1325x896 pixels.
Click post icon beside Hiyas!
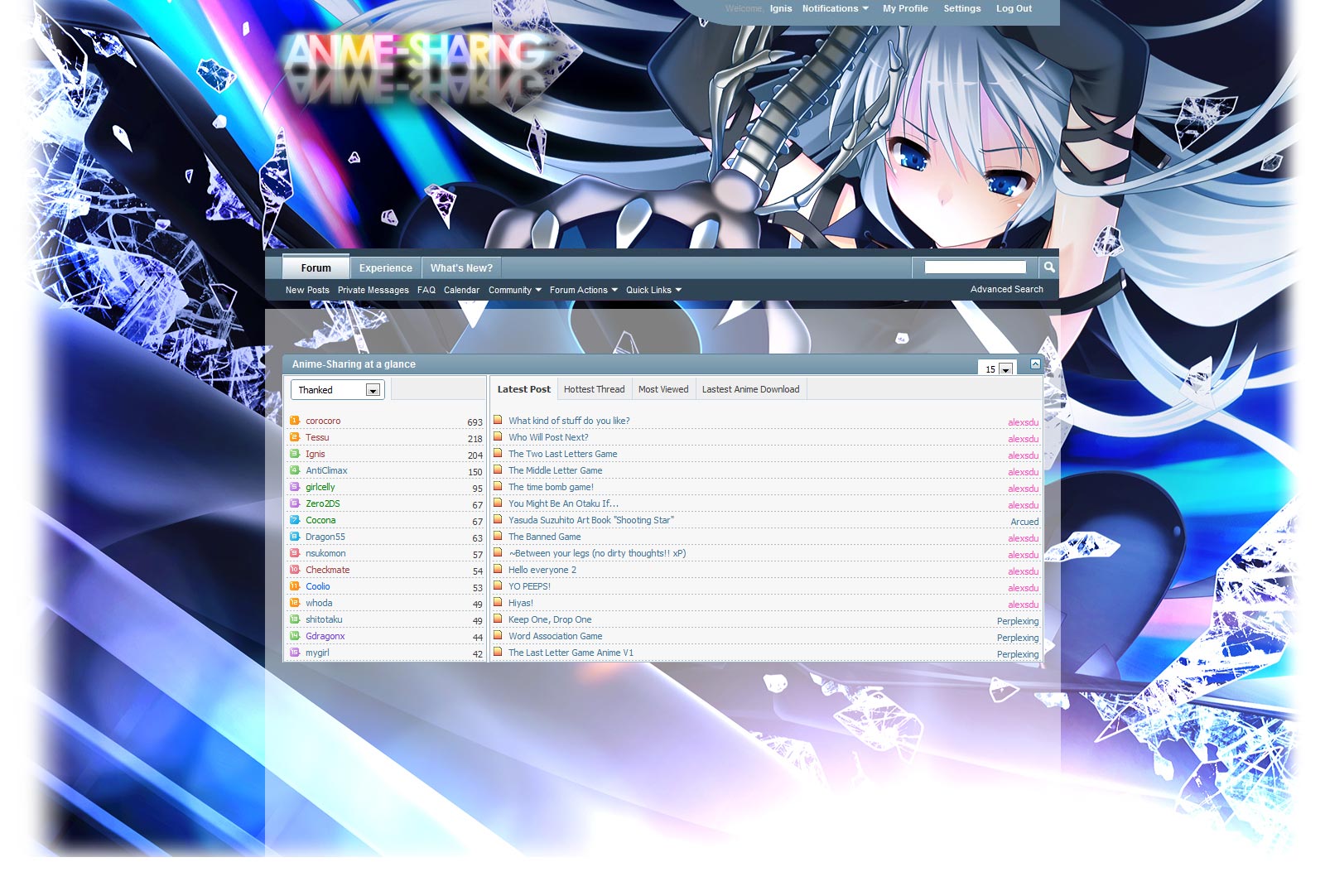click(498, 602)
